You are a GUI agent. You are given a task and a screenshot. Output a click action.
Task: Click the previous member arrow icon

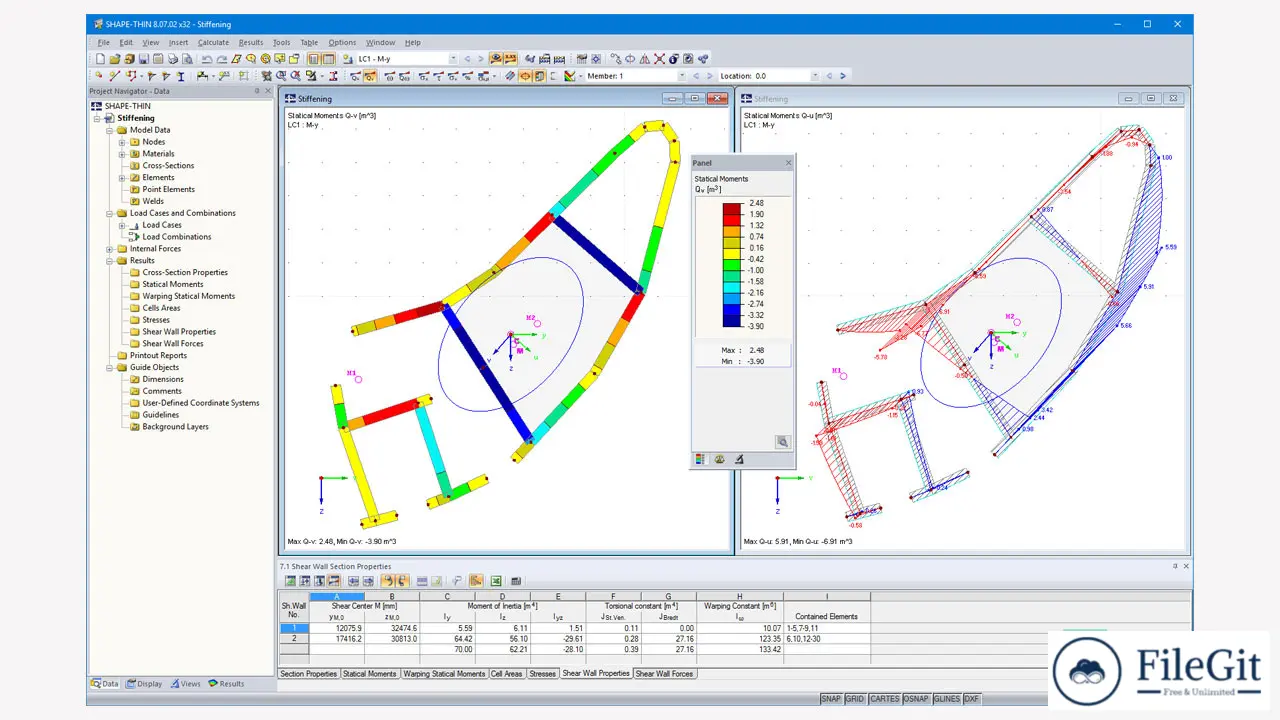[696, 76]
